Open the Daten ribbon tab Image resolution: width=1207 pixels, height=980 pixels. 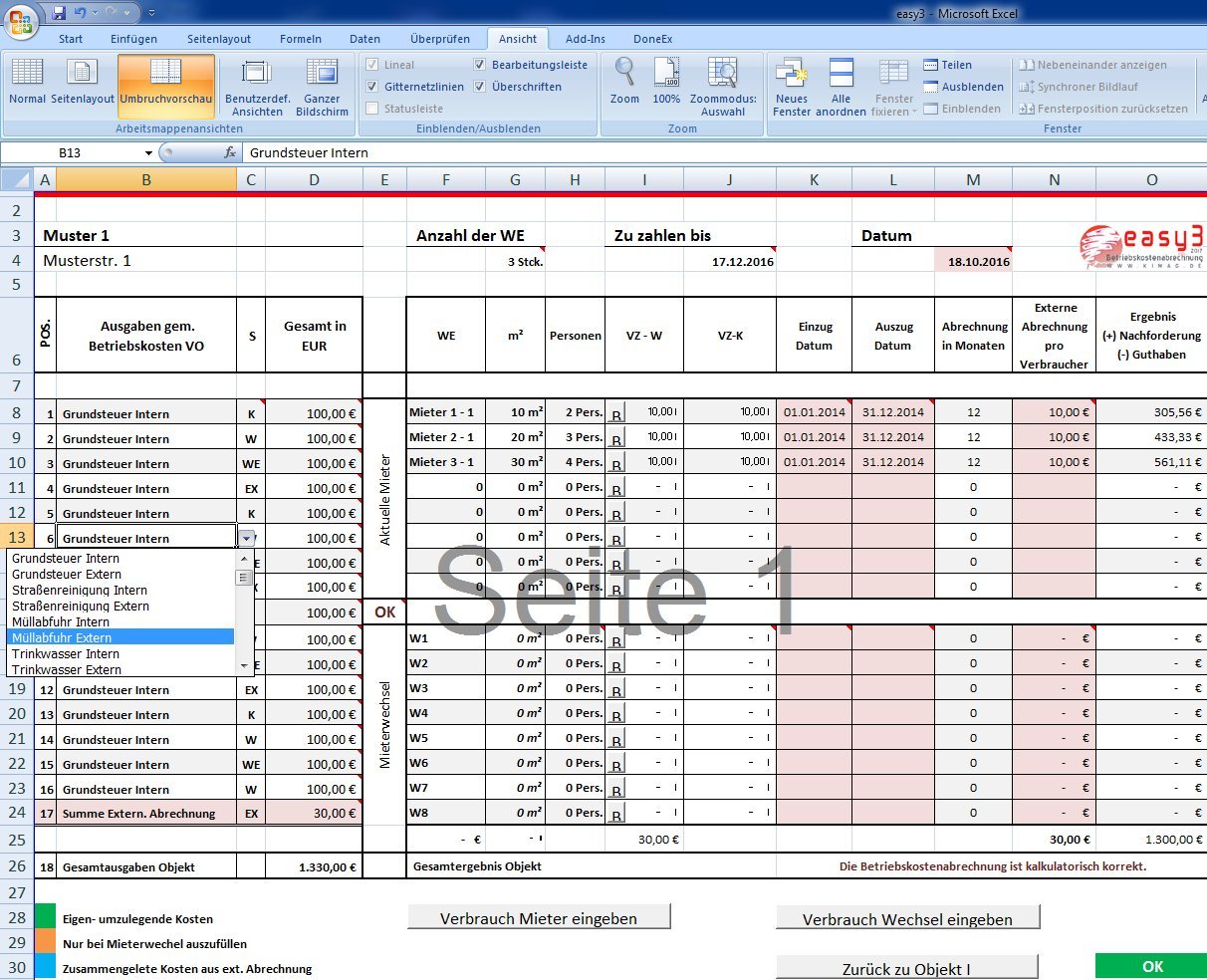tap(365, 39)
